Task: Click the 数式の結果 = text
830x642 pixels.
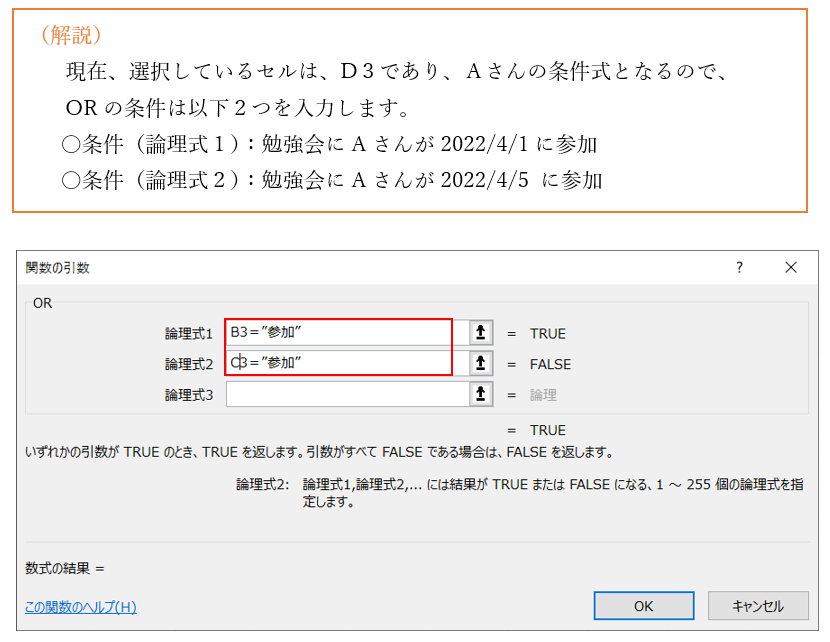Action: [x=65, y=568]
